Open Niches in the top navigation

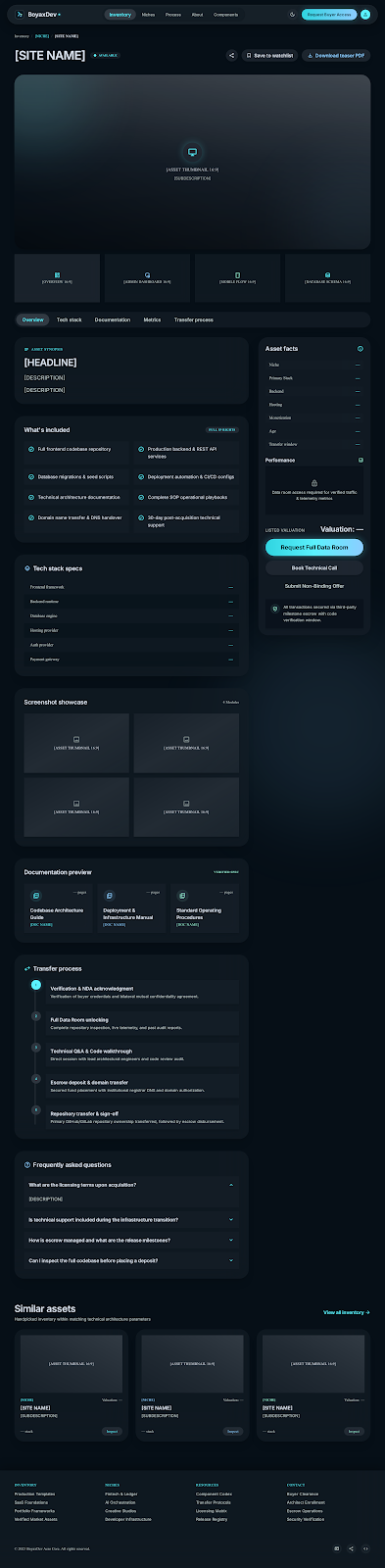coord(148,15)
